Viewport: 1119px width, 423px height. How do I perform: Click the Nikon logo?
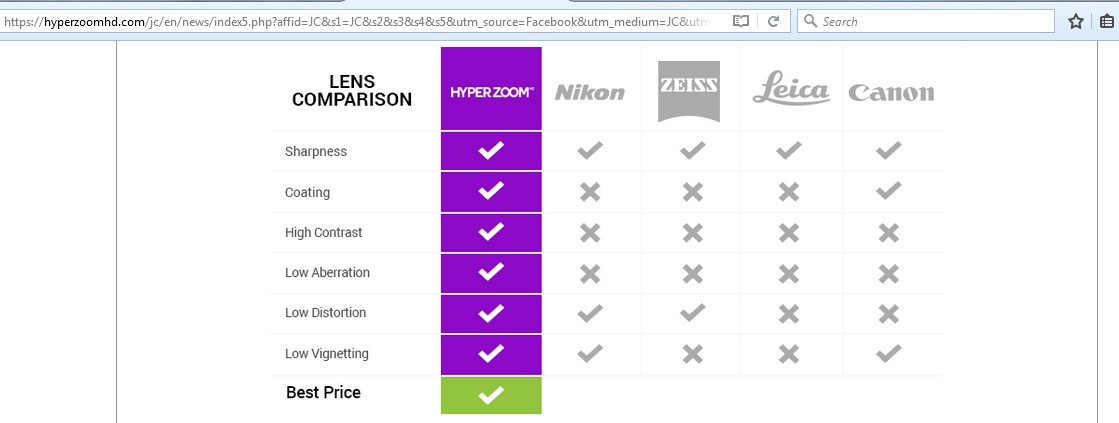(589, 93)
